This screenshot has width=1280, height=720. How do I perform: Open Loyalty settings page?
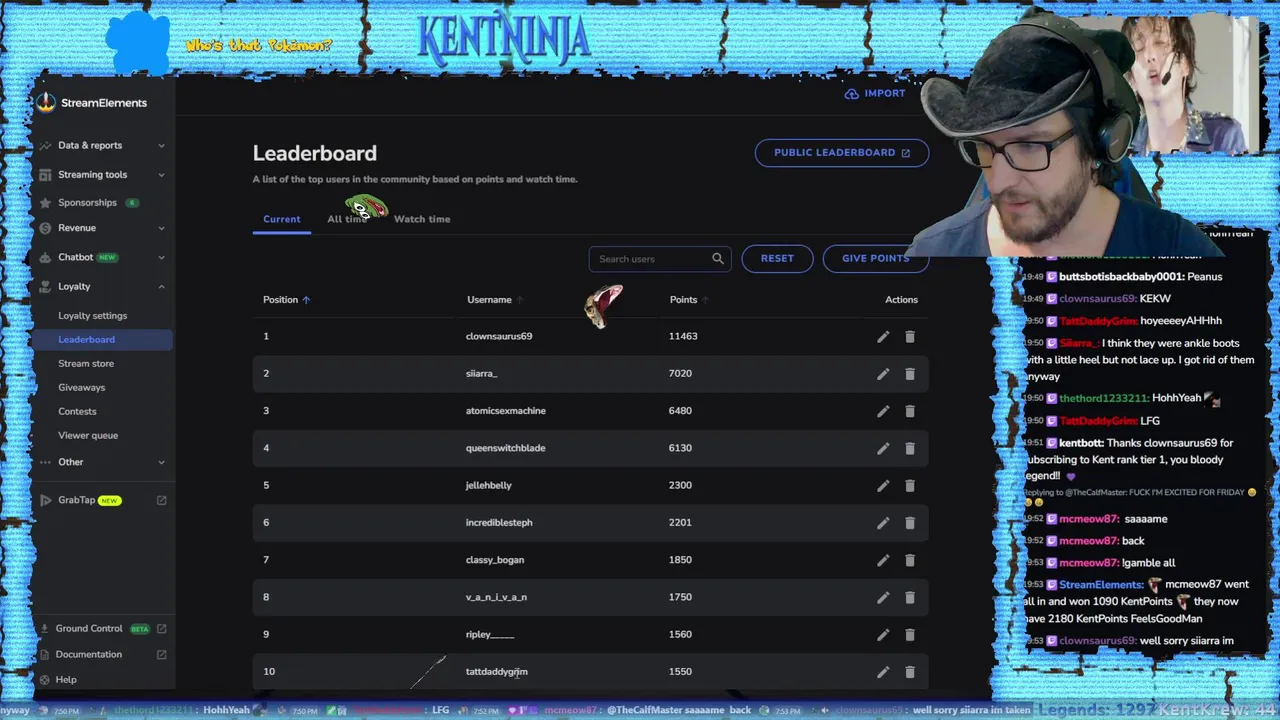pos(92,316)
